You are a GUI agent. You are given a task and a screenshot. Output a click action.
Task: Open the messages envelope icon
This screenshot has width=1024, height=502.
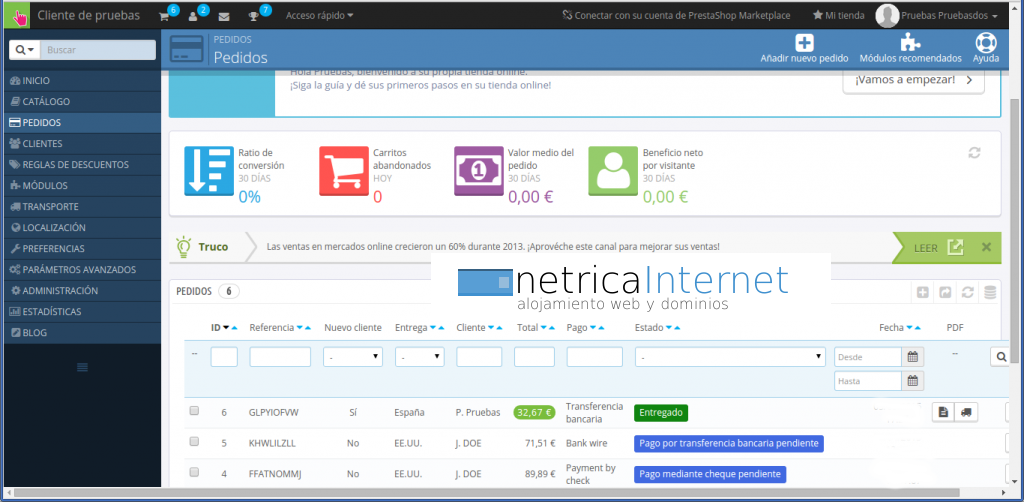224,16
